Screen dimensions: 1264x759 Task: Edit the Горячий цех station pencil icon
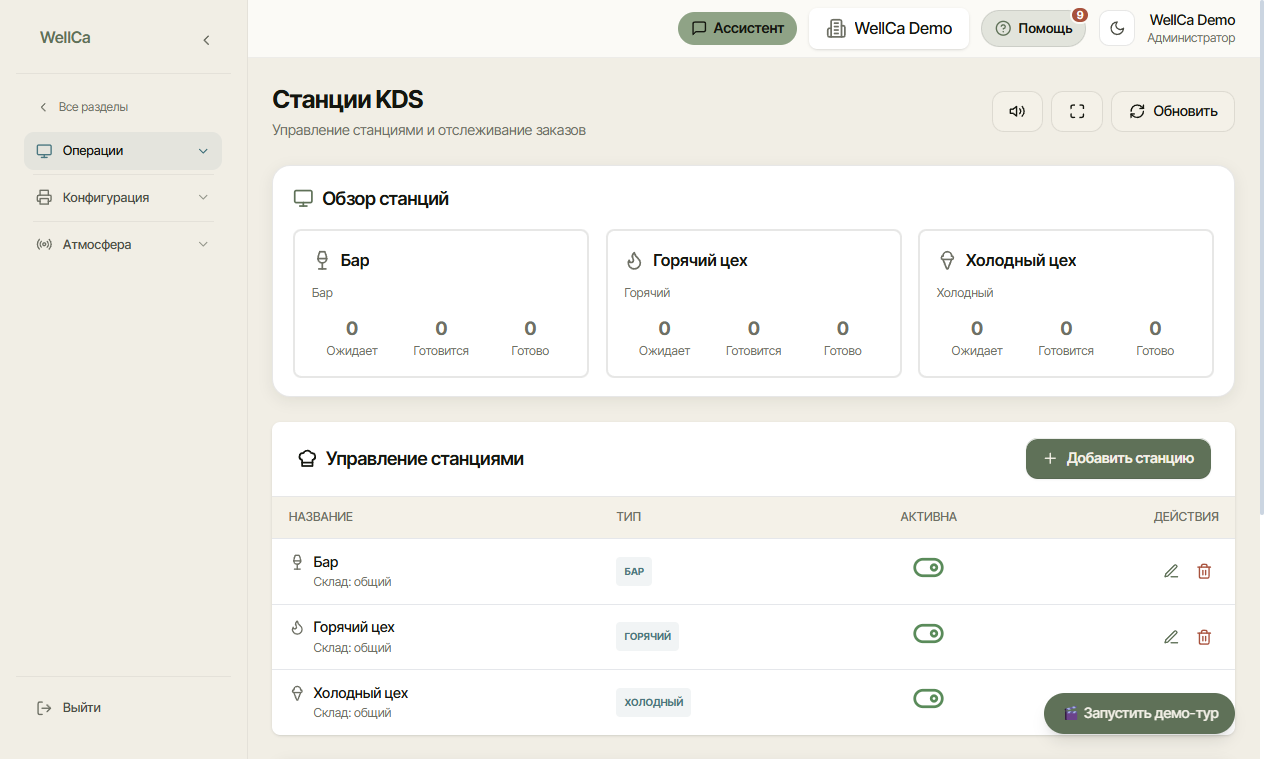(1171, 637)
